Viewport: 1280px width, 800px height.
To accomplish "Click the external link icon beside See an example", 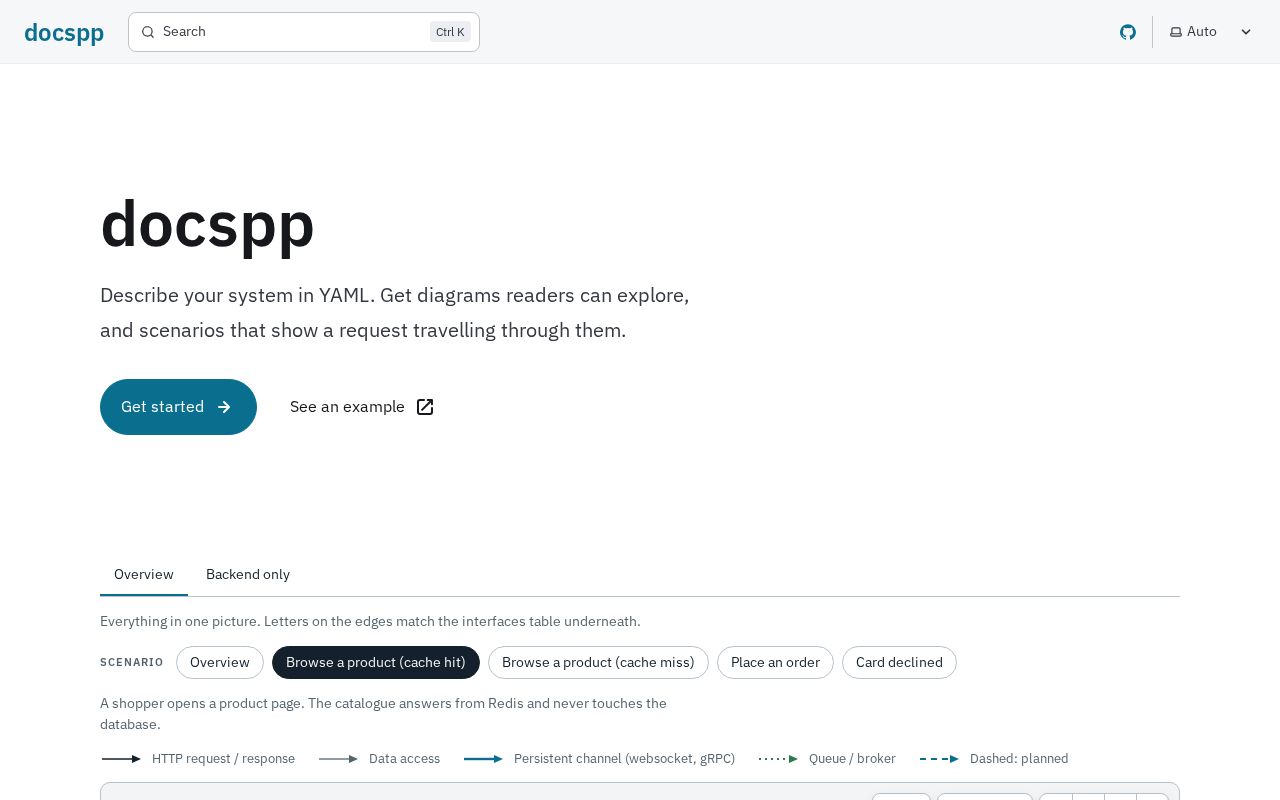I will (425, 407).
